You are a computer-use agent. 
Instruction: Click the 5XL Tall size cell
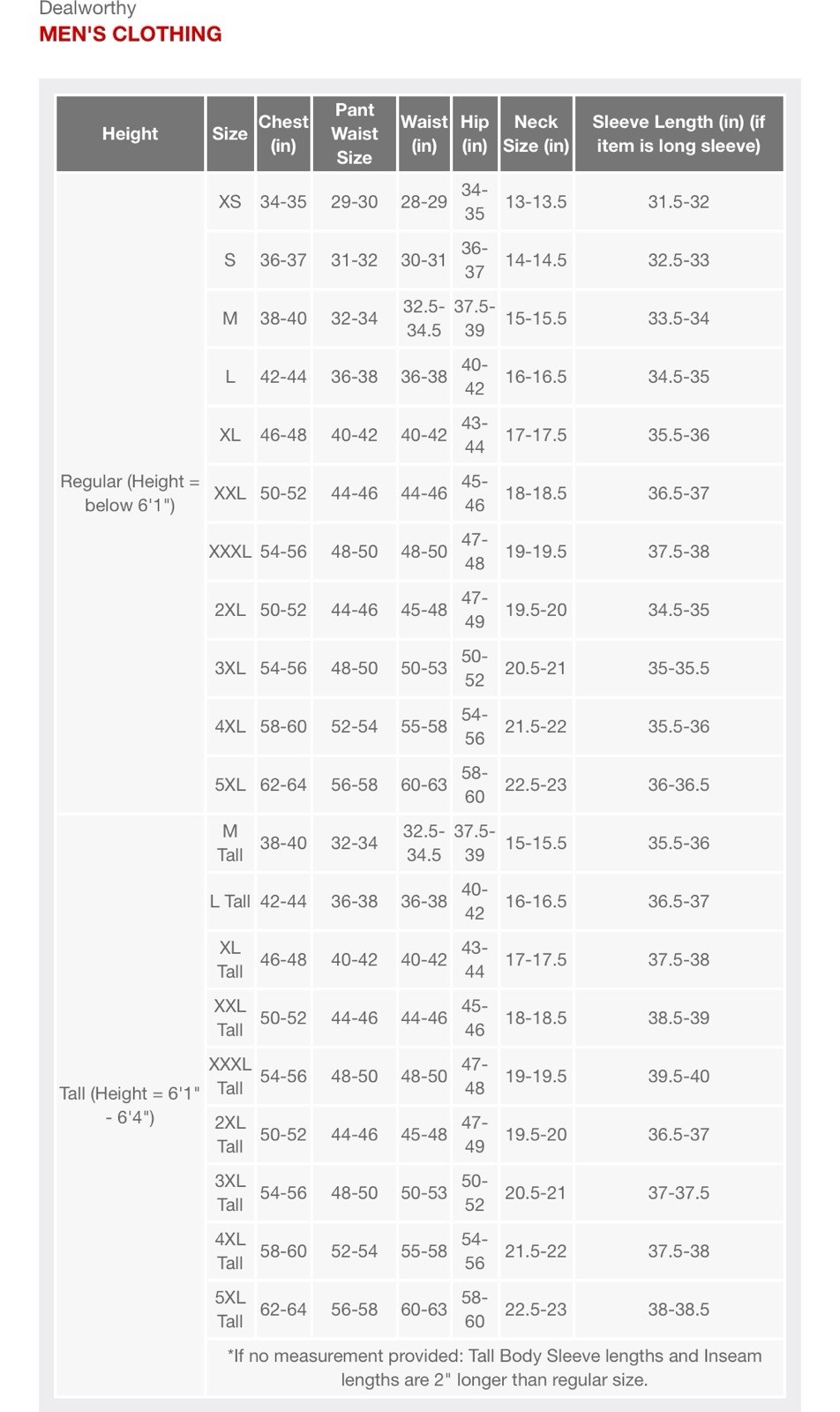(x=229, y=1309)
